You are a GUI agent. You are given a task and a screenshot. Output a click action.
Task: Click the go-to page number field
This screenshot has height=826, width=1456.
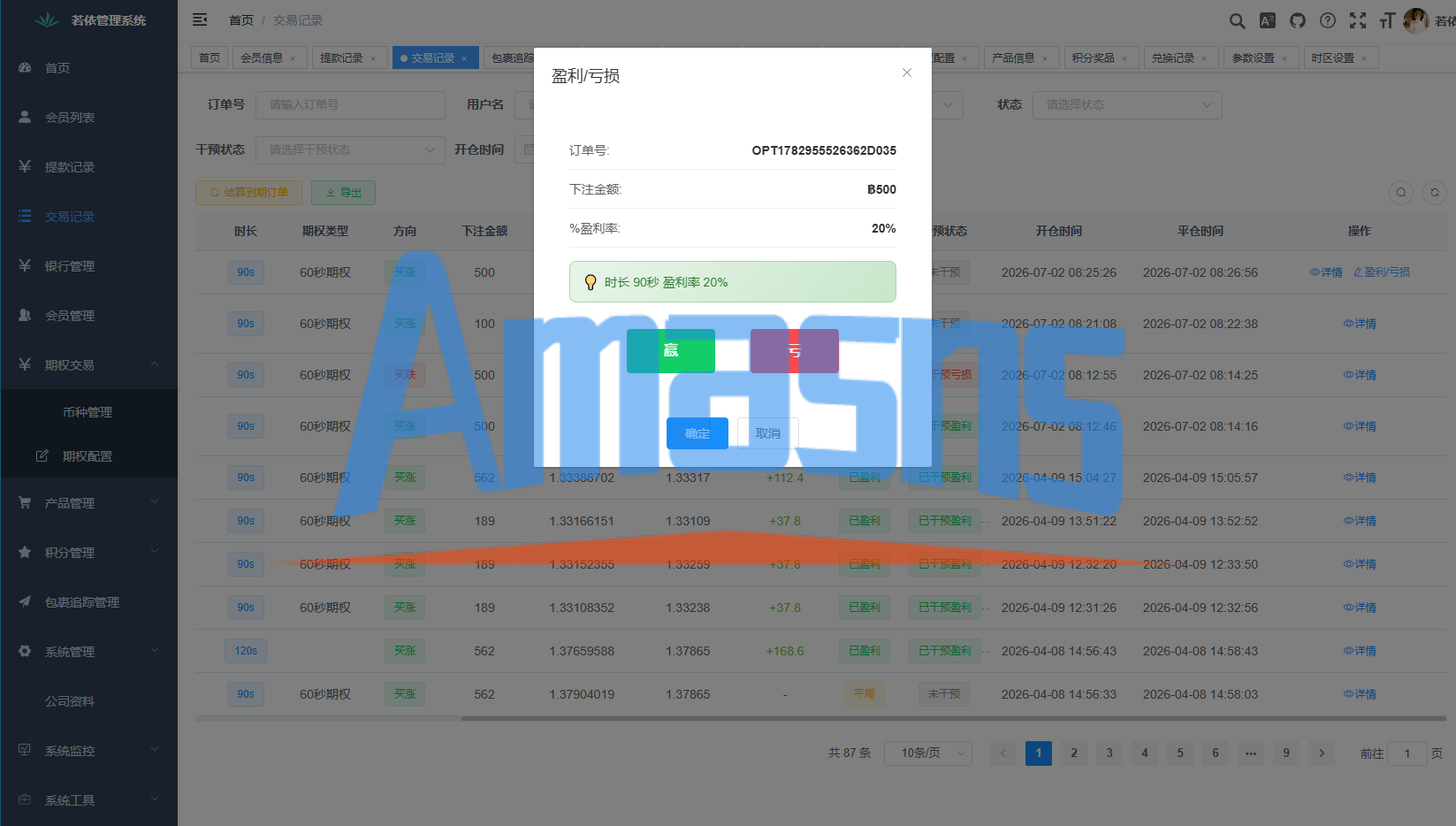(x=1407, y=753)
